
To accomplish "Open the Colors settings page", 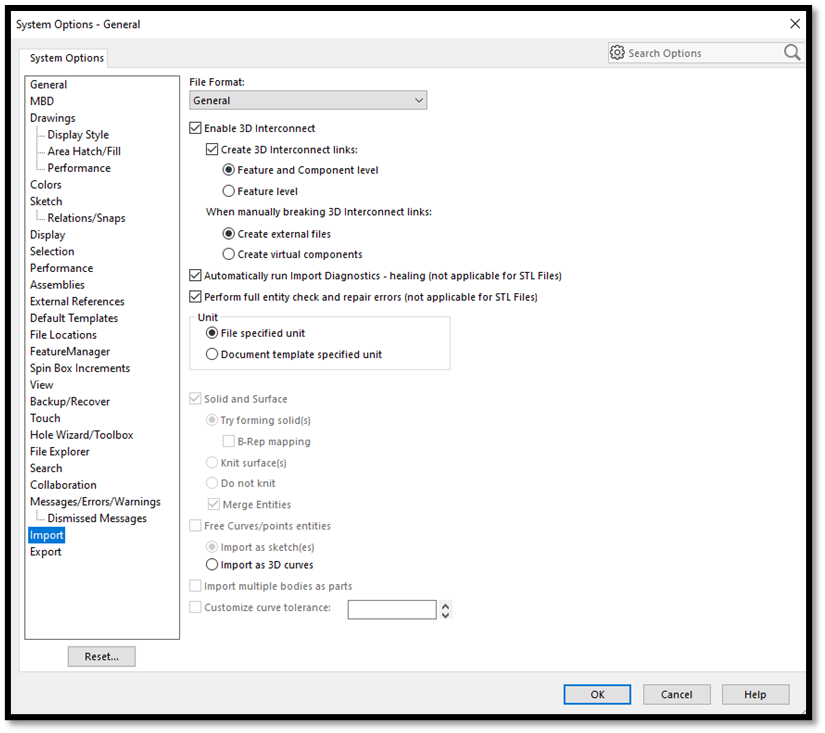I will point(45,184).
